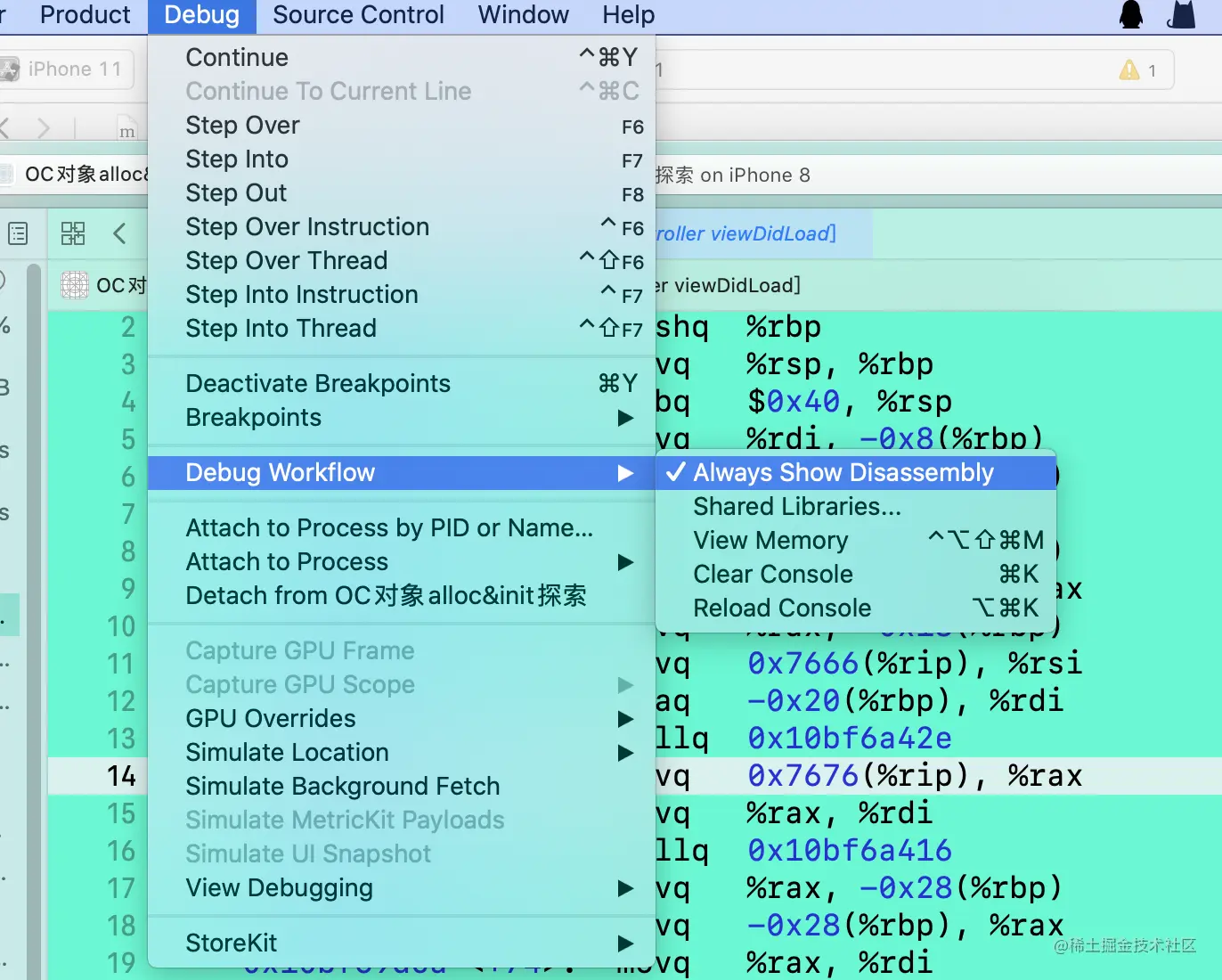Open the Help menu

(x=629, y=15)
